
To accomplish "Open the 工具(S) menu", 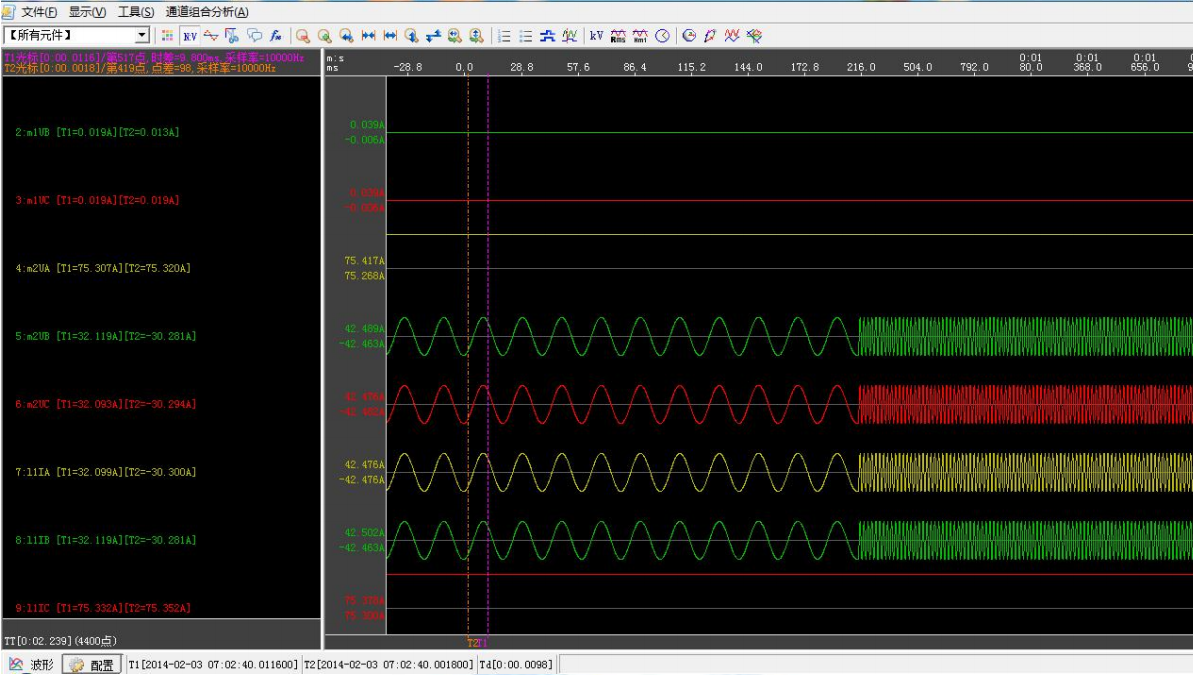I will click(x=136, y=12).
